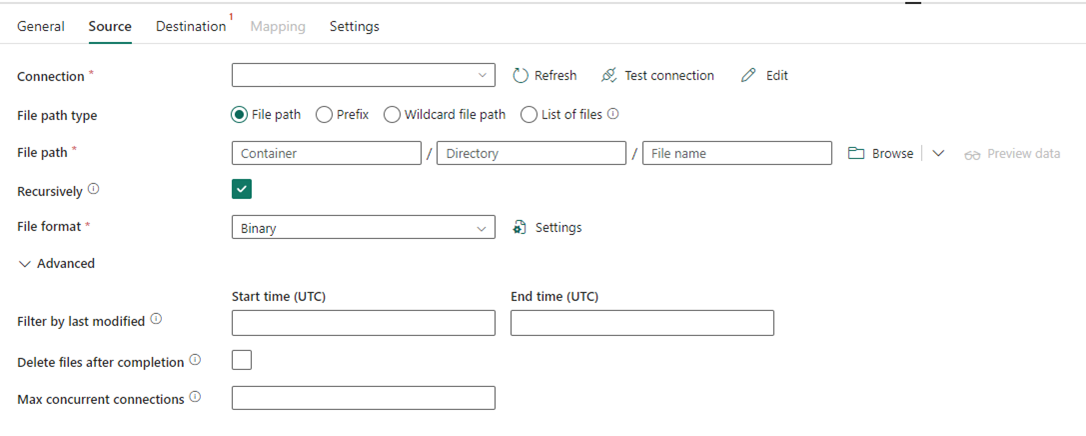Click the Browse folder icon
The height and width of the screenshot is (436, 1086).
856,154
